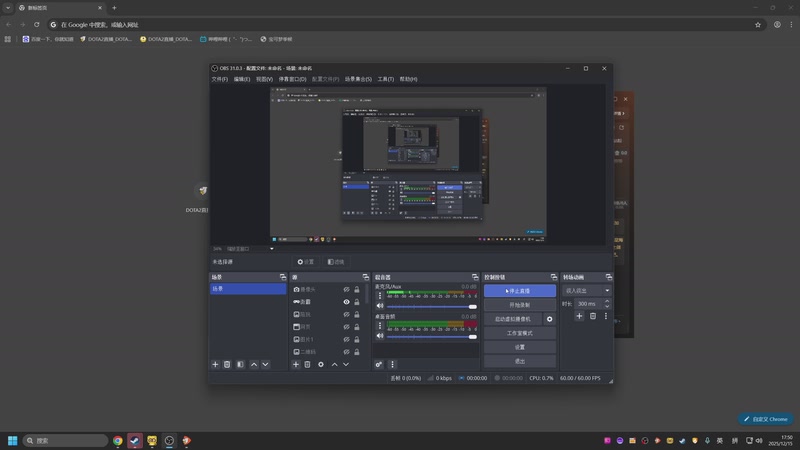Move source down in the Sources panel
The width and height of the screenshot is (800, 450).
[x=346, y=364]
